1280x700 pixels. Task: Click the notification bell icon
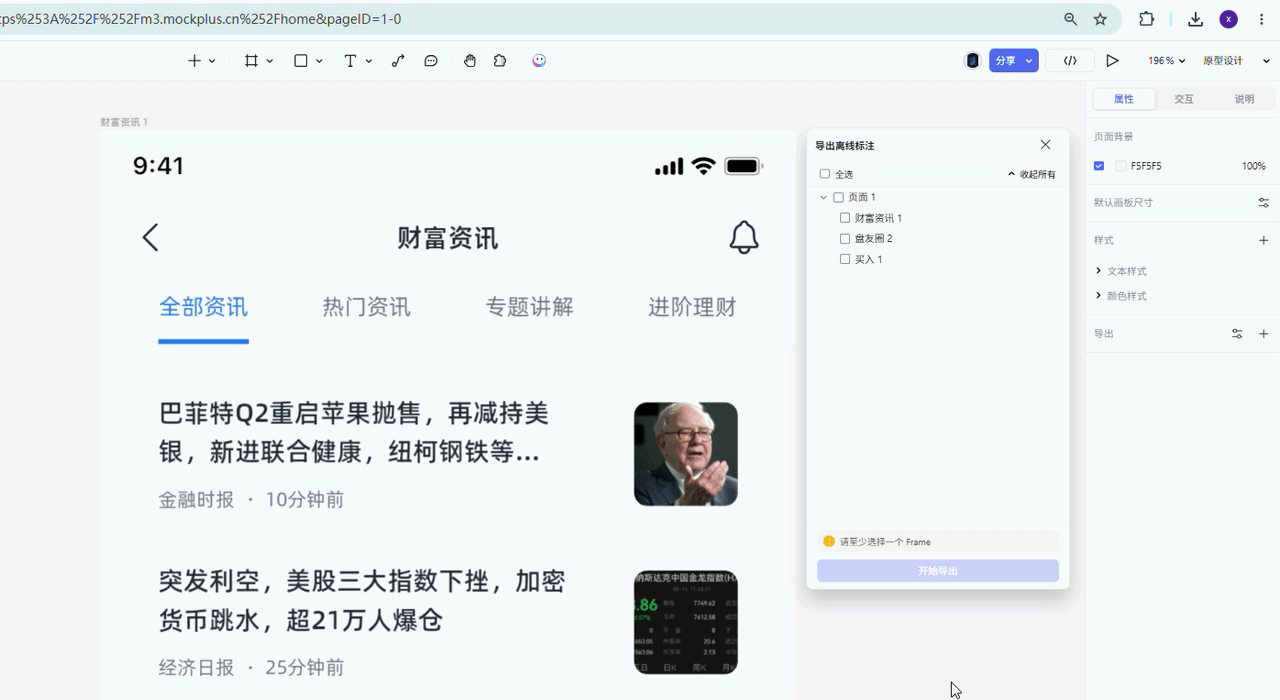pyautogui.click(x=743, y=237)
